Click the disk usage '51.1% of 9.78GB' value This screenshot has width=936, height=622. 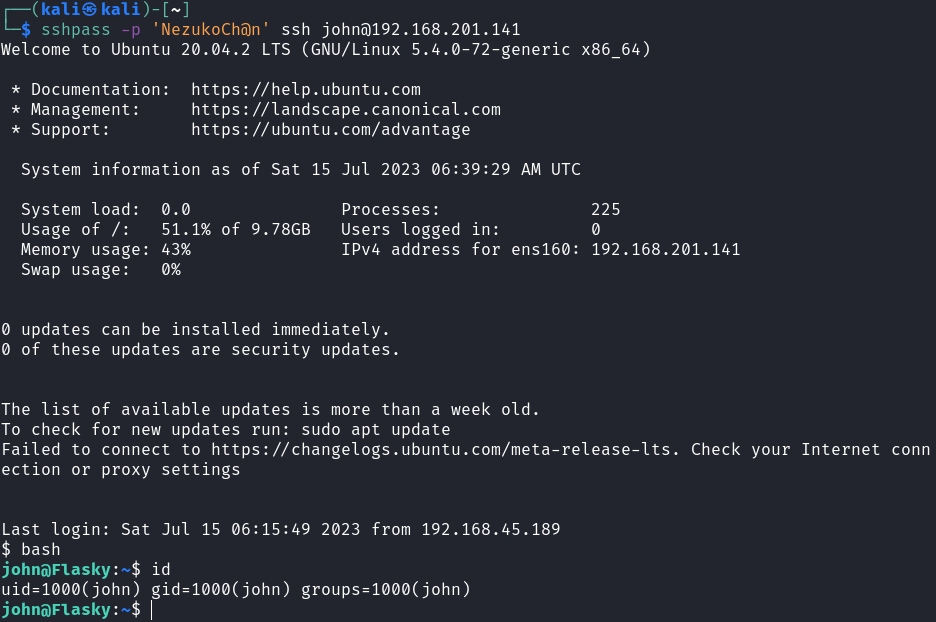pos(236,230)
